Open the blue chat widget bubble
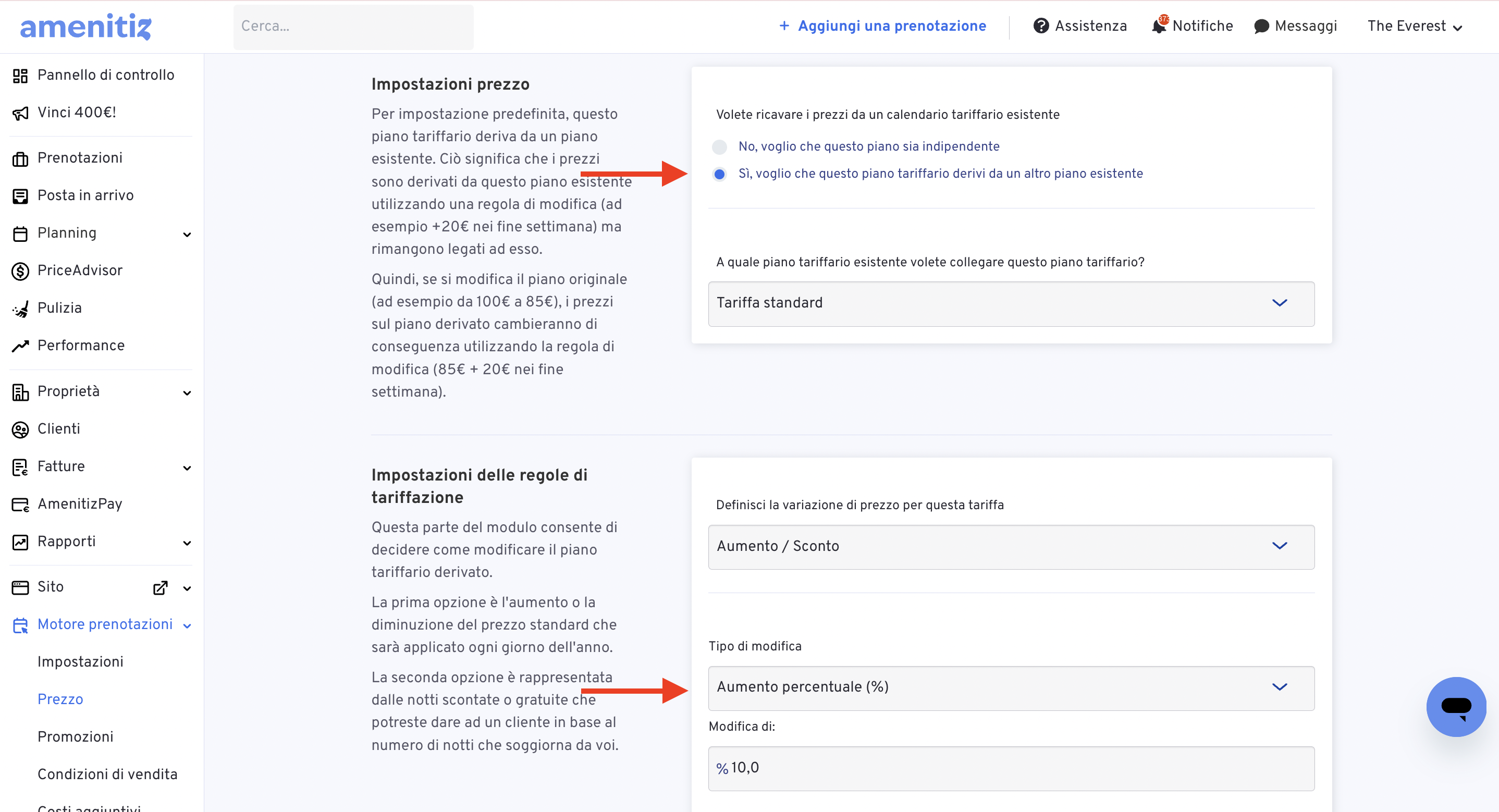Image resolution: width=1499 pixels, height=812 pixels. click(1455, 706)
